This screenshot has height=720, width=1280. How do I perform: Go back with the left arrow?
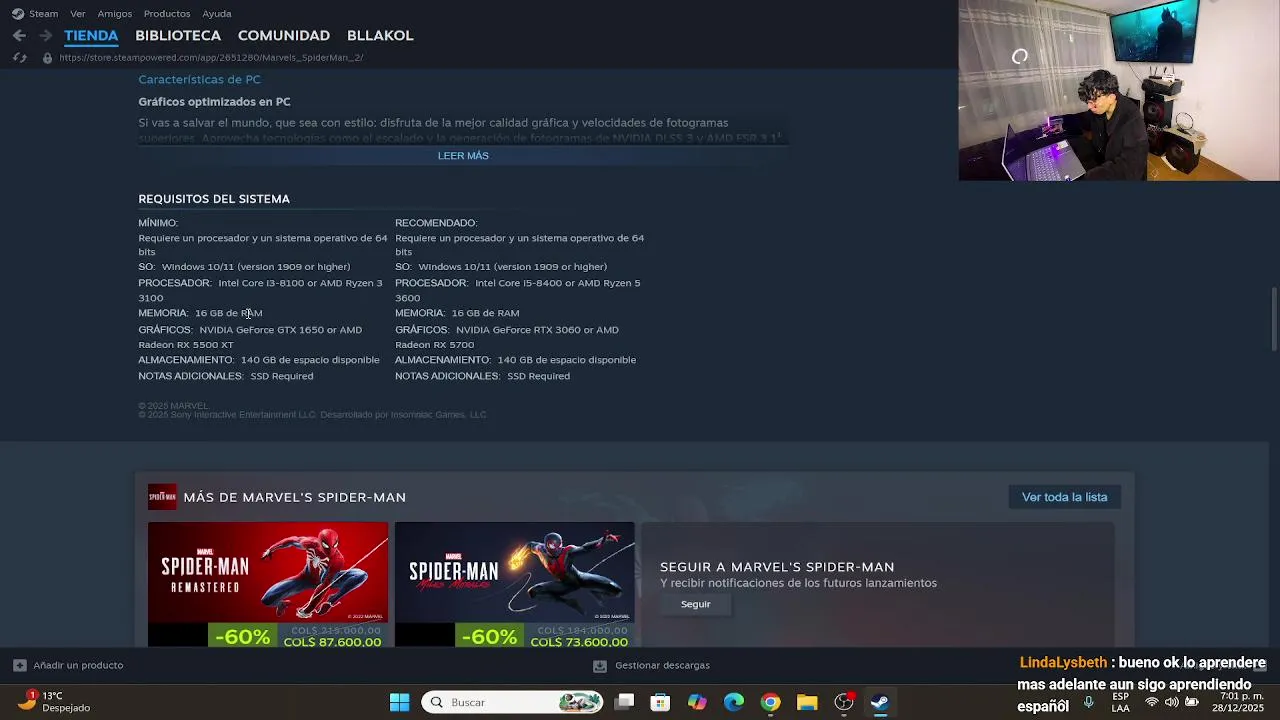(x=19, y=35)
